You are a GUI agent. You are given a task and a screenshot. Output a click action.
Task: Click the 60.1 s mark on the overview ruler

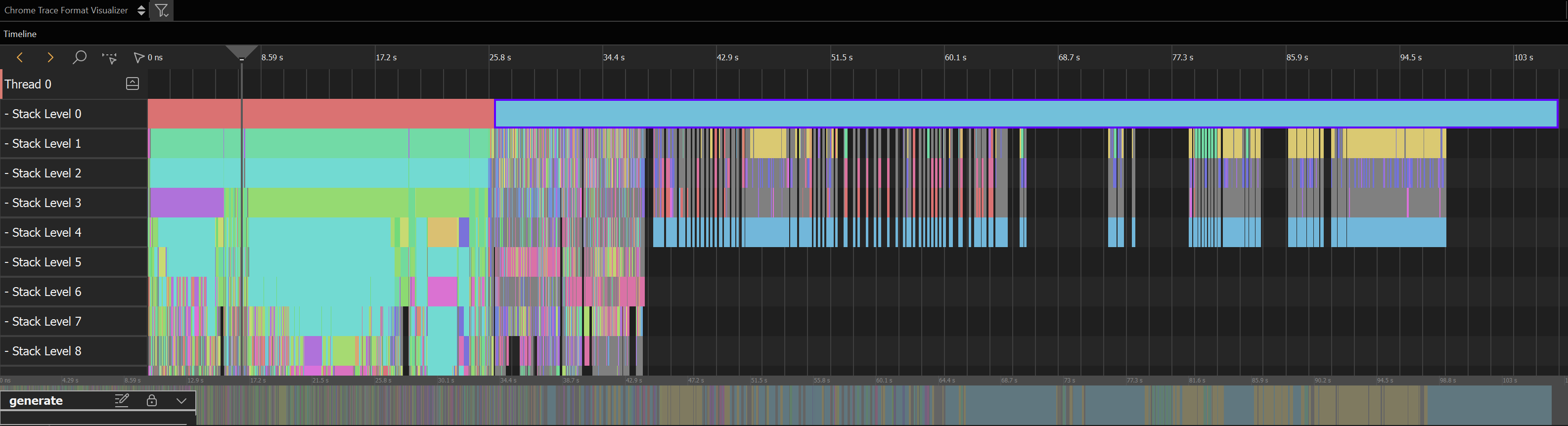pos(884,381)
